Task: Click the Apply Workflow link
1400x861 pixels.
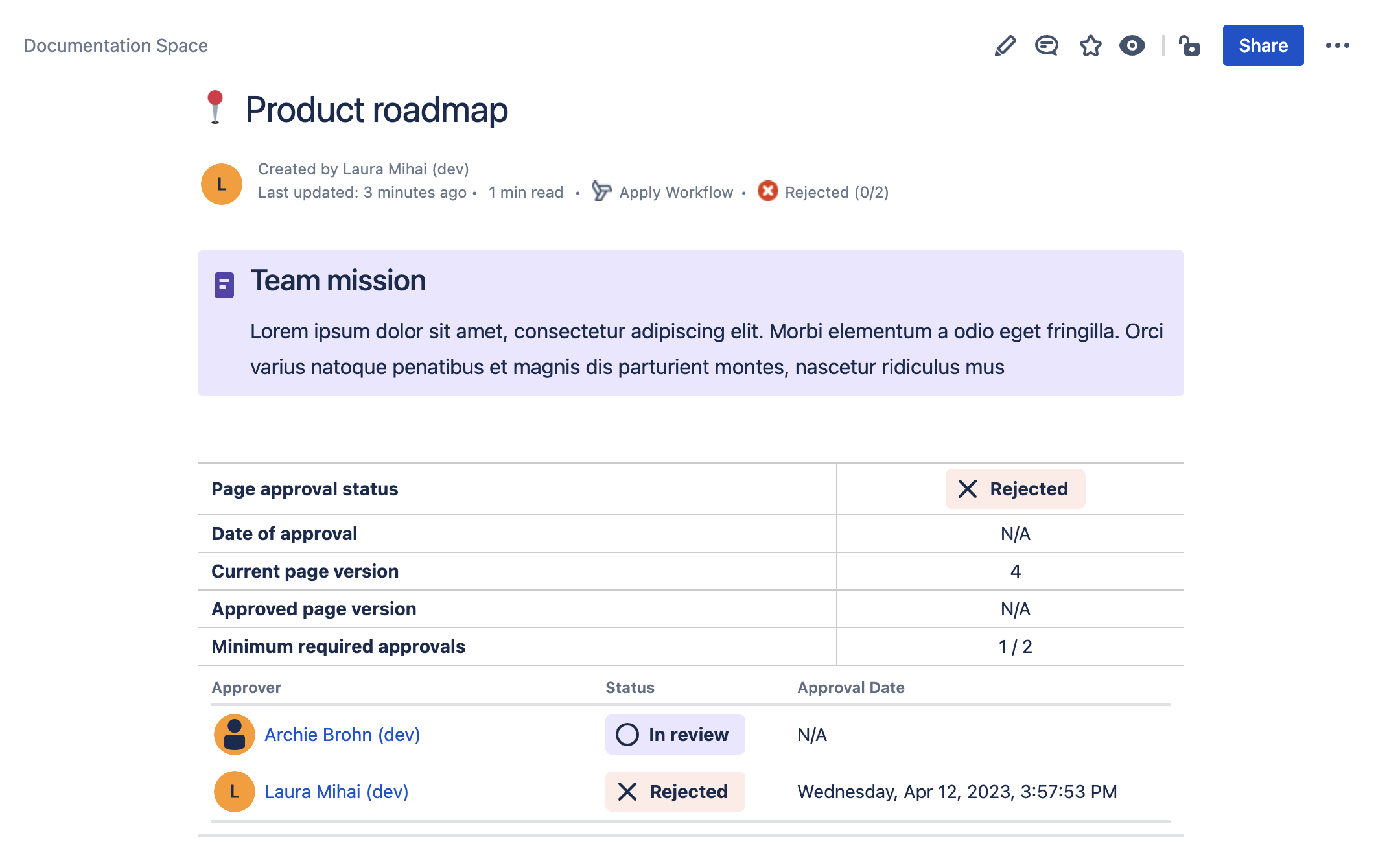Action: (676, 193)
